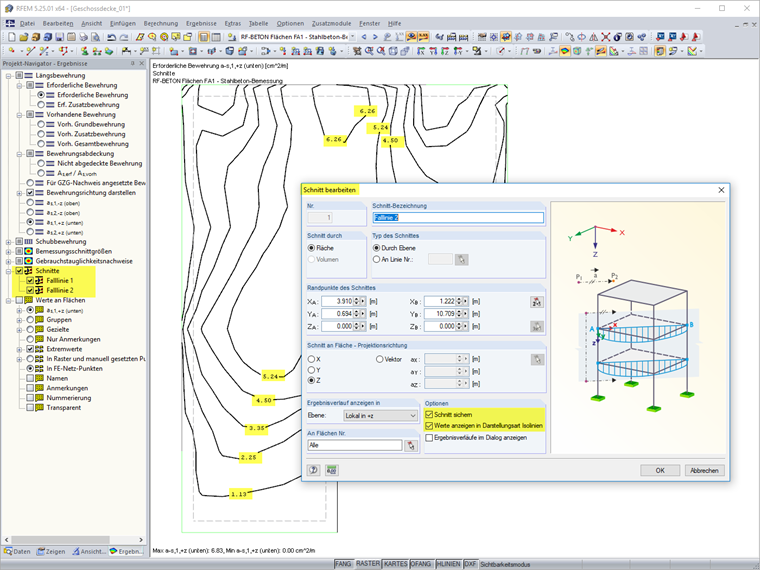This screenshot has width=760, height=570.
Task: Uncheck Schnitt sichern option
Action: 429,414
